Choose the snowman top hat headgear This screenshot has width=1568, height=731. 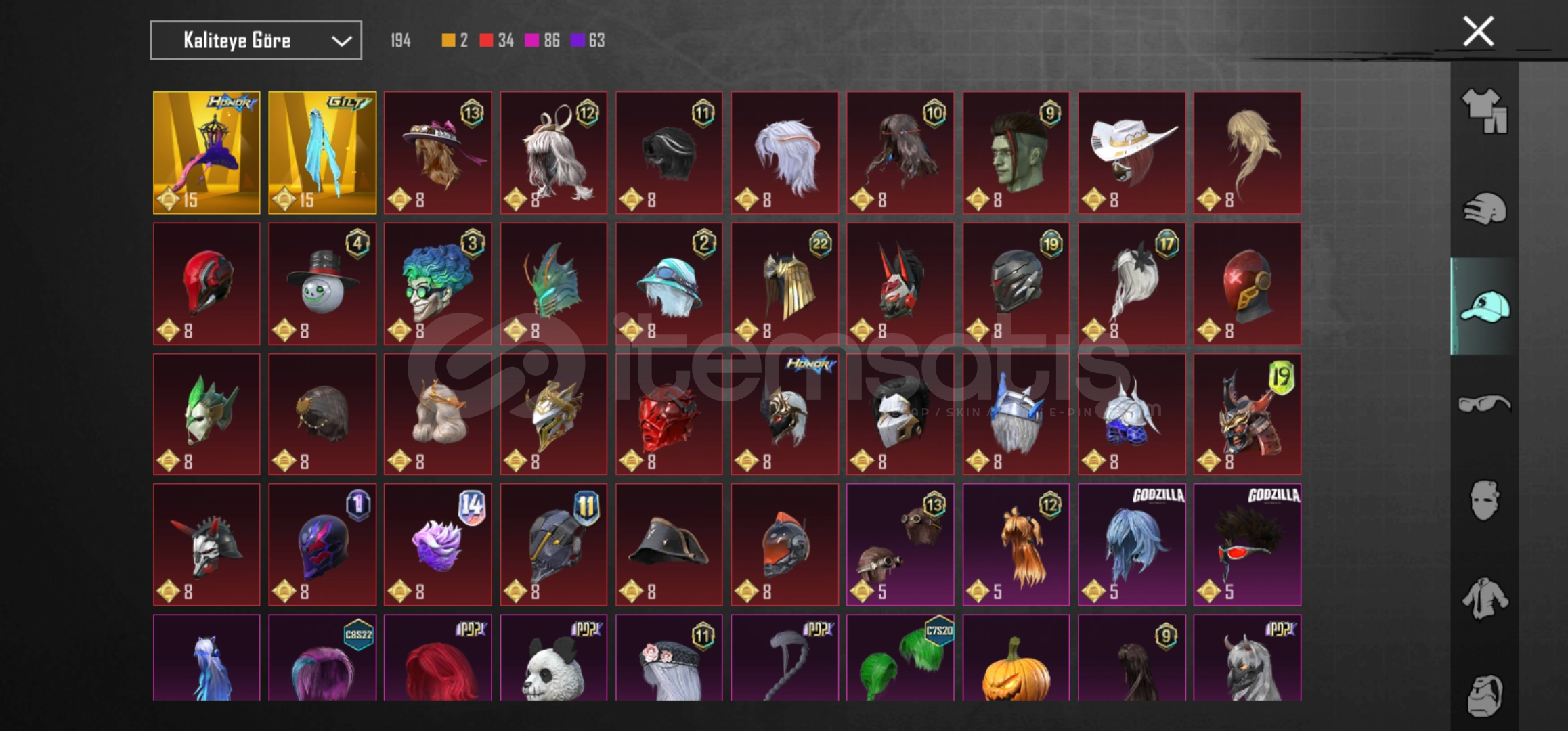pos(322,284)
